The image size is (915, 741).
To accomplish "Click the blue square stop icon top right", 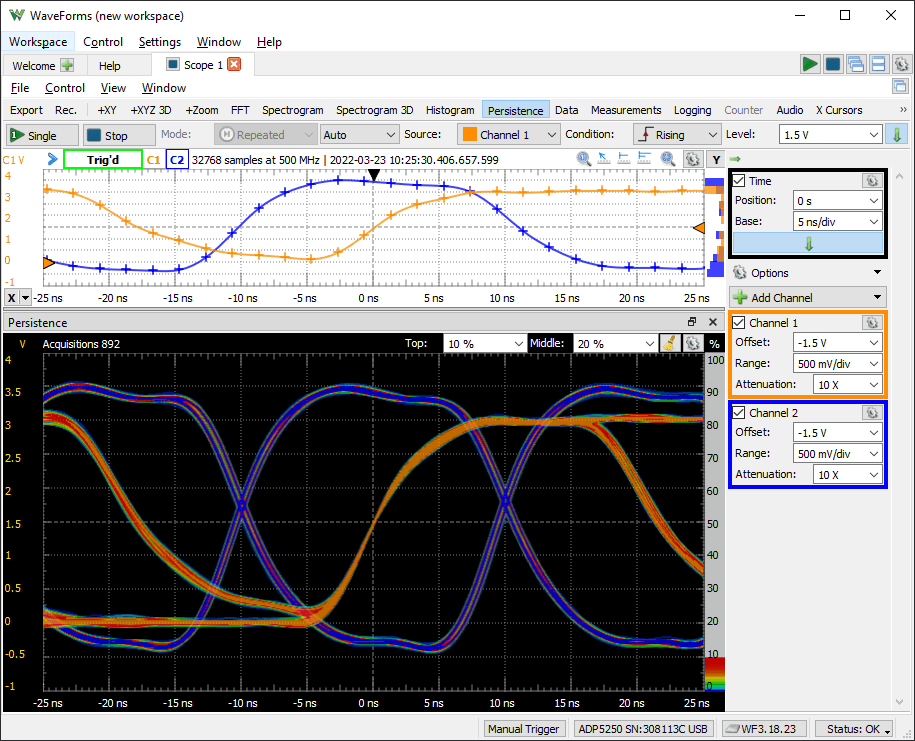I will coord(832,63).
